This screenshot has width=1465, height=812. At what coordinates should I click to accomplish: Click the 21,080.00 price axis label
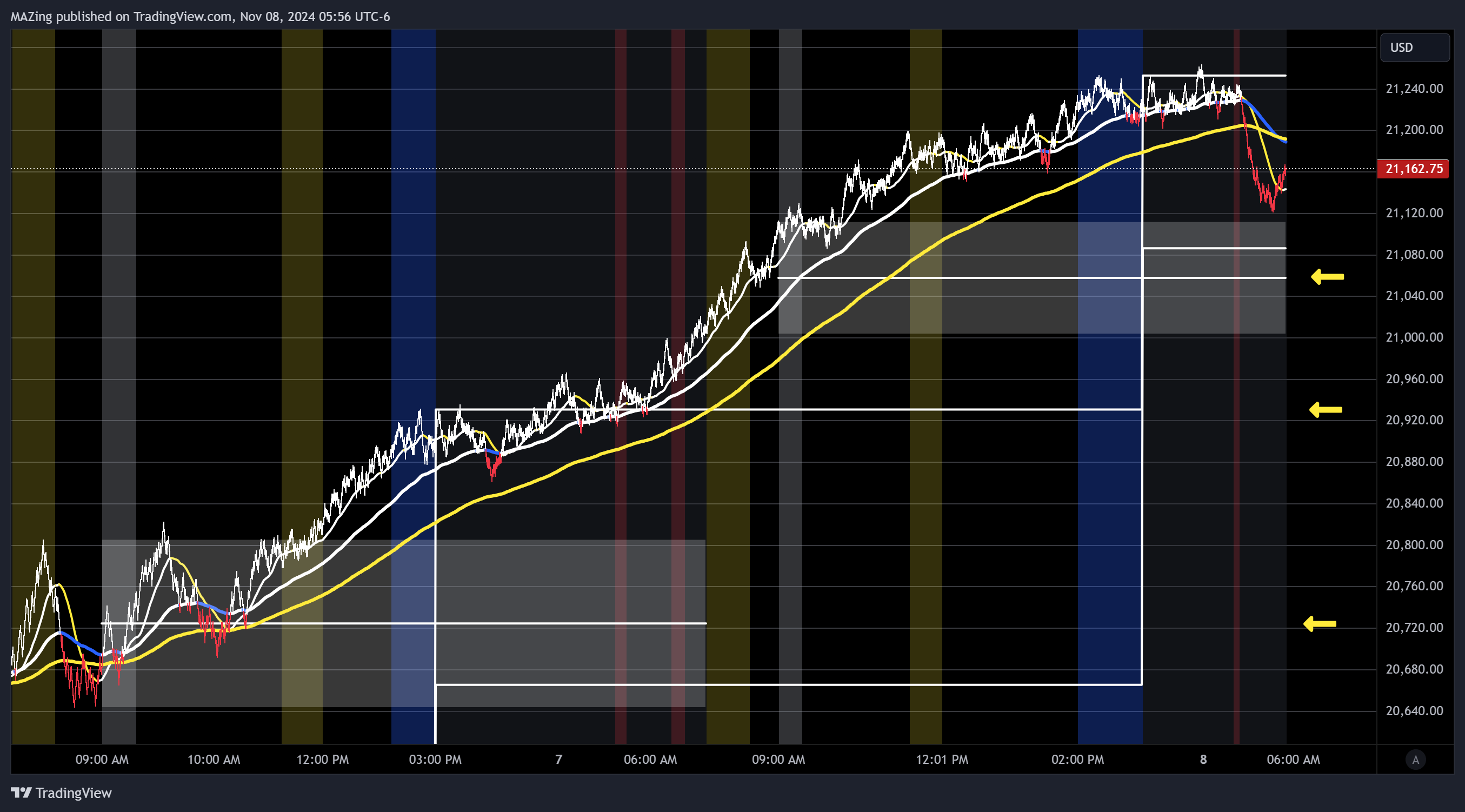point(1414,255)
